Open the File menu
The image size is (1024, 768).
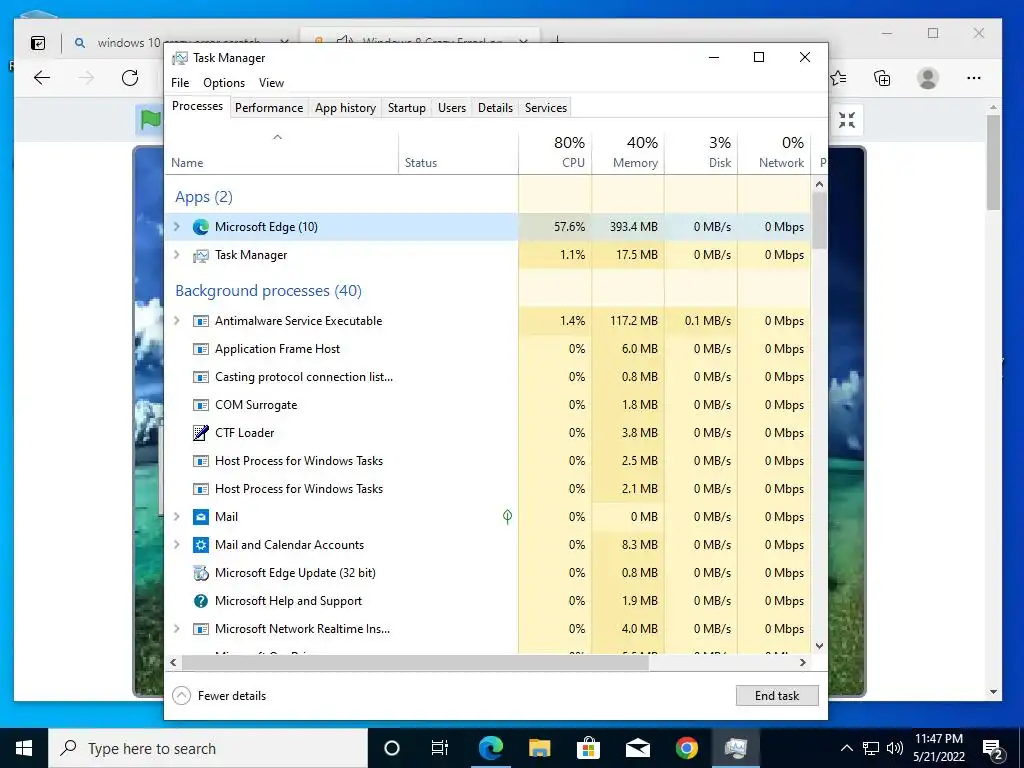[x=180, y=83]
